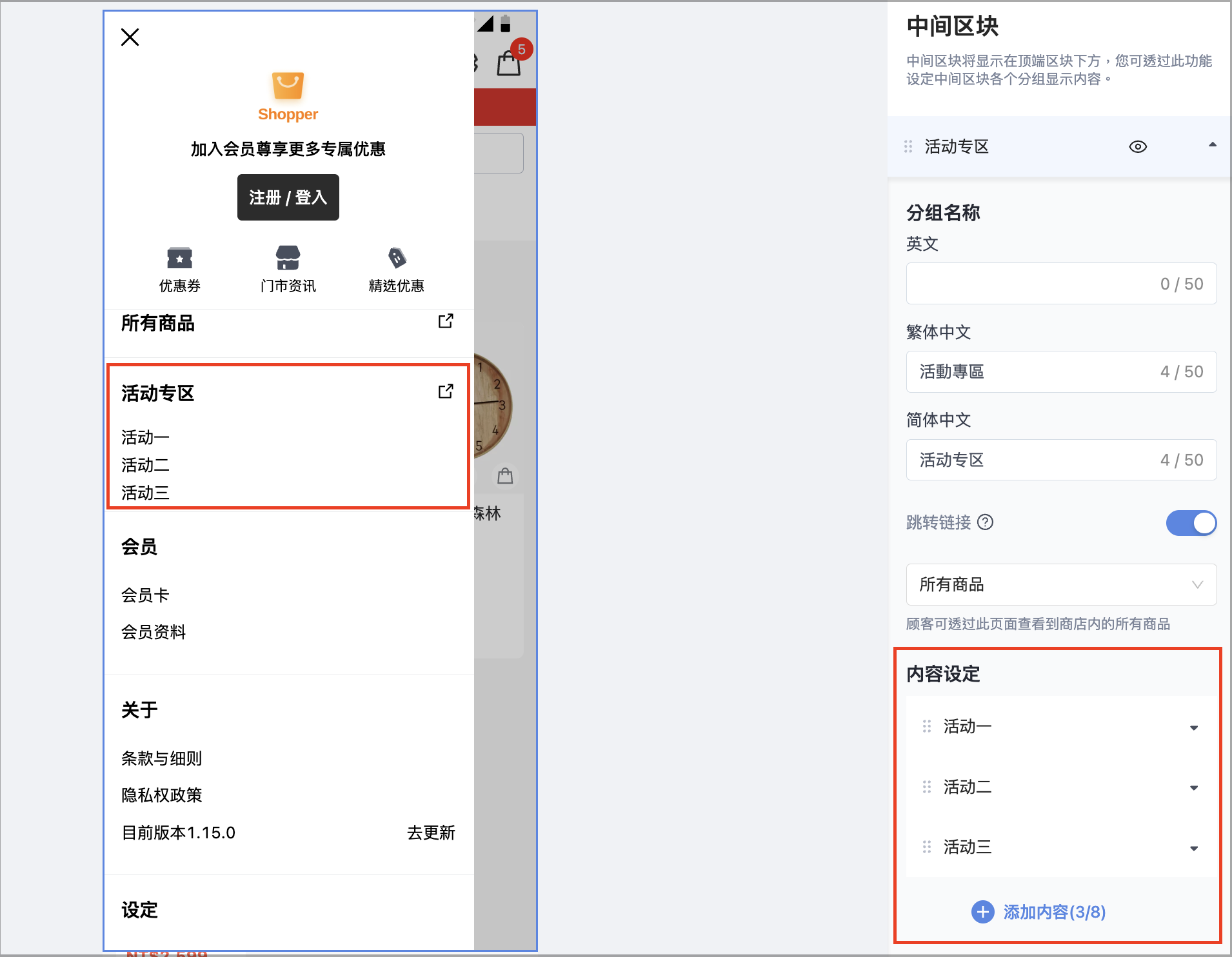Select the 会员 section heading
The width and height of the screenshot is (1232, 957).
(x=139, y=547)
